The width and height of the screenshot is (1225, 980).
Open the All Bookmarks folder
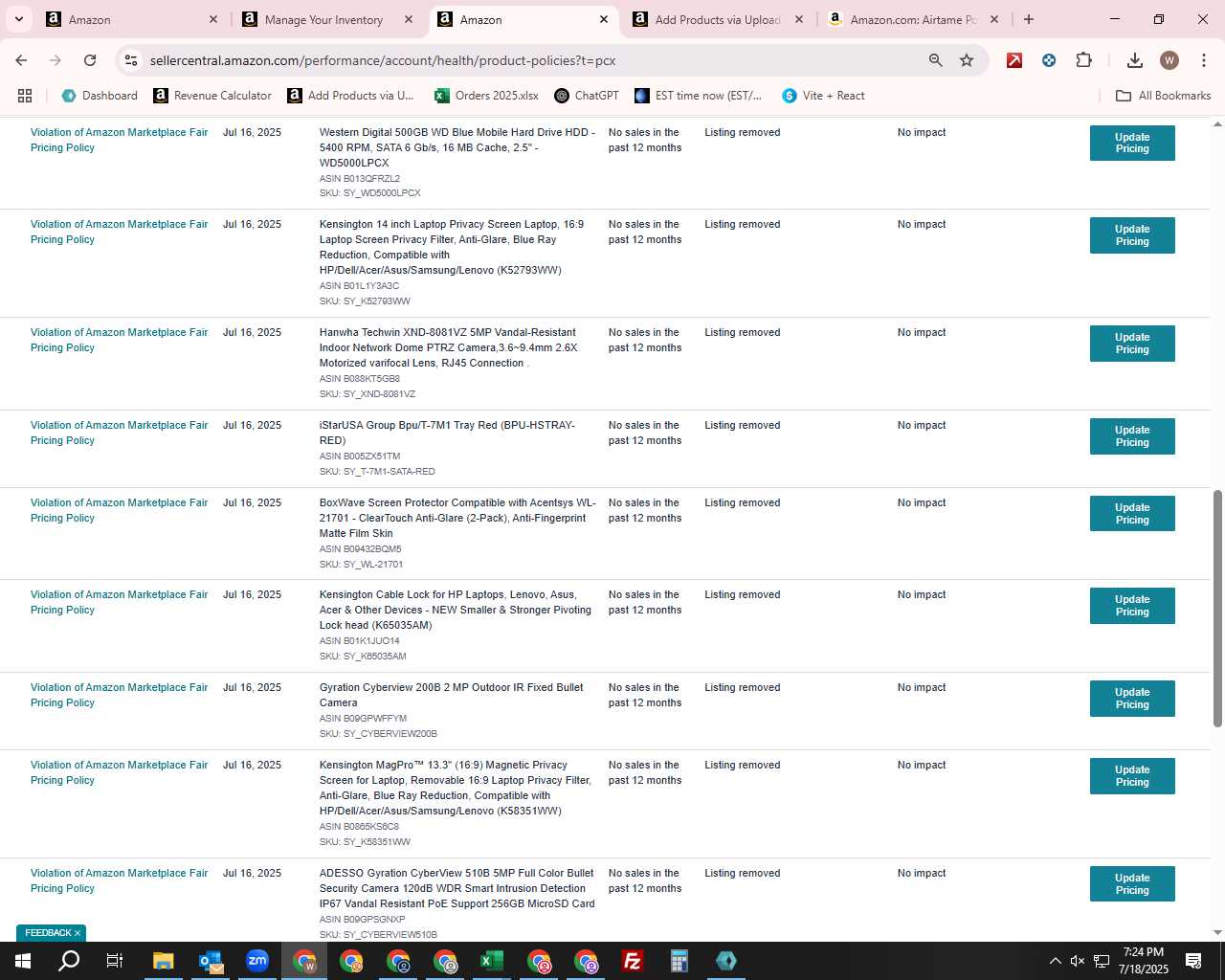pos(1164,96)
